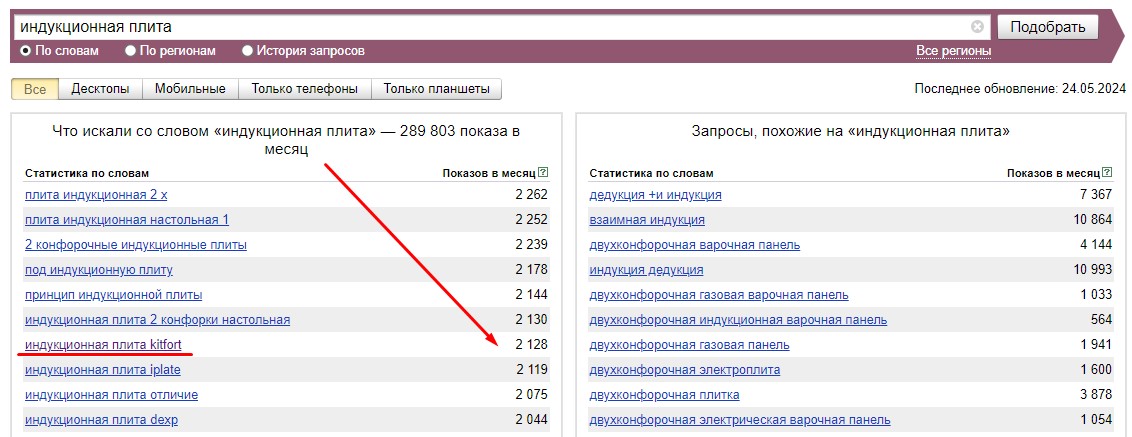Open similar query двухконфорочная газовая варочная панель

click(x=719, y=295)
